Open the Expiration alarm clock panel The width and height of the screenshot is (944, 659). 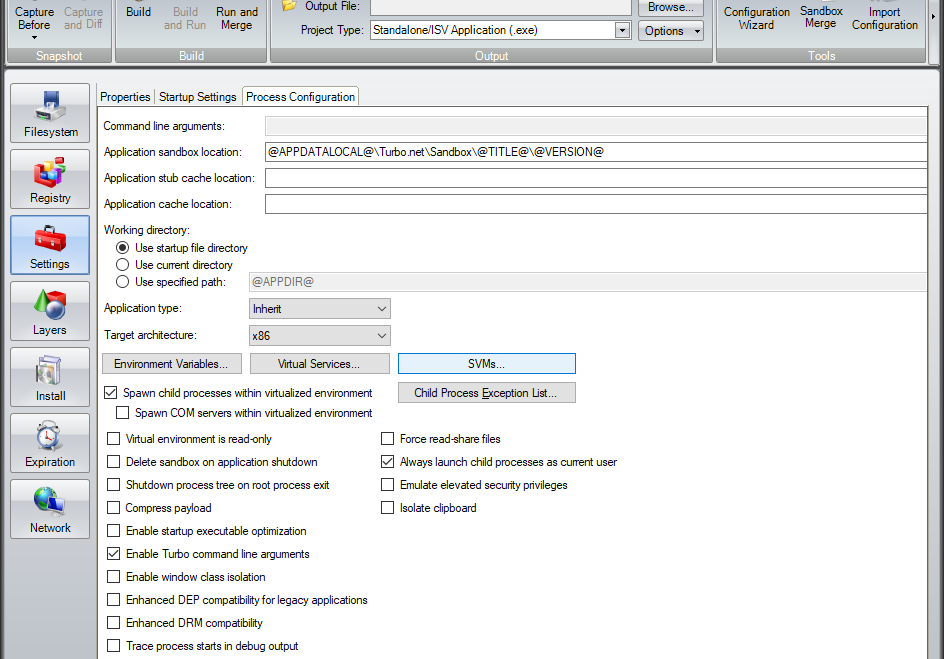click(50, 443)
